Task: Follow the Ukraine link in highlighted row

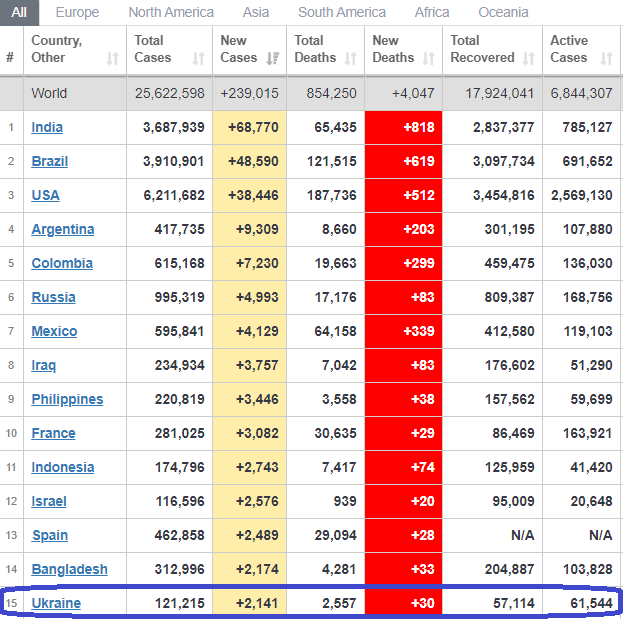Action: point(56,603)
